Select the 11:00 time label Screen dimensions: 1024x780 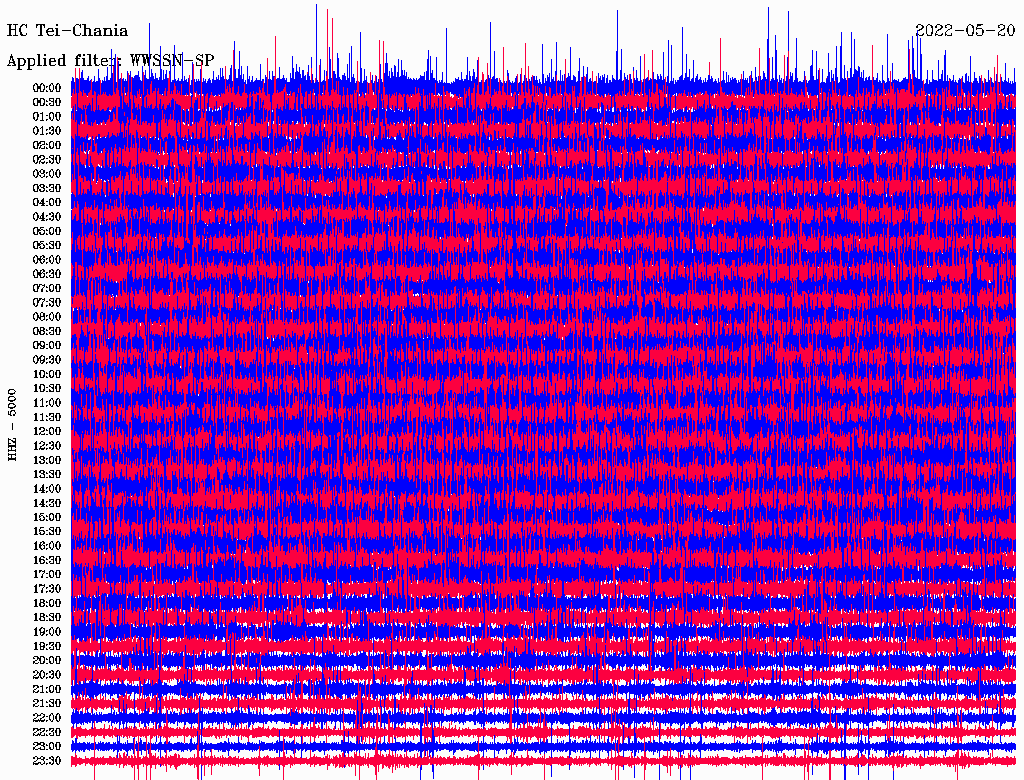(47, 403)
